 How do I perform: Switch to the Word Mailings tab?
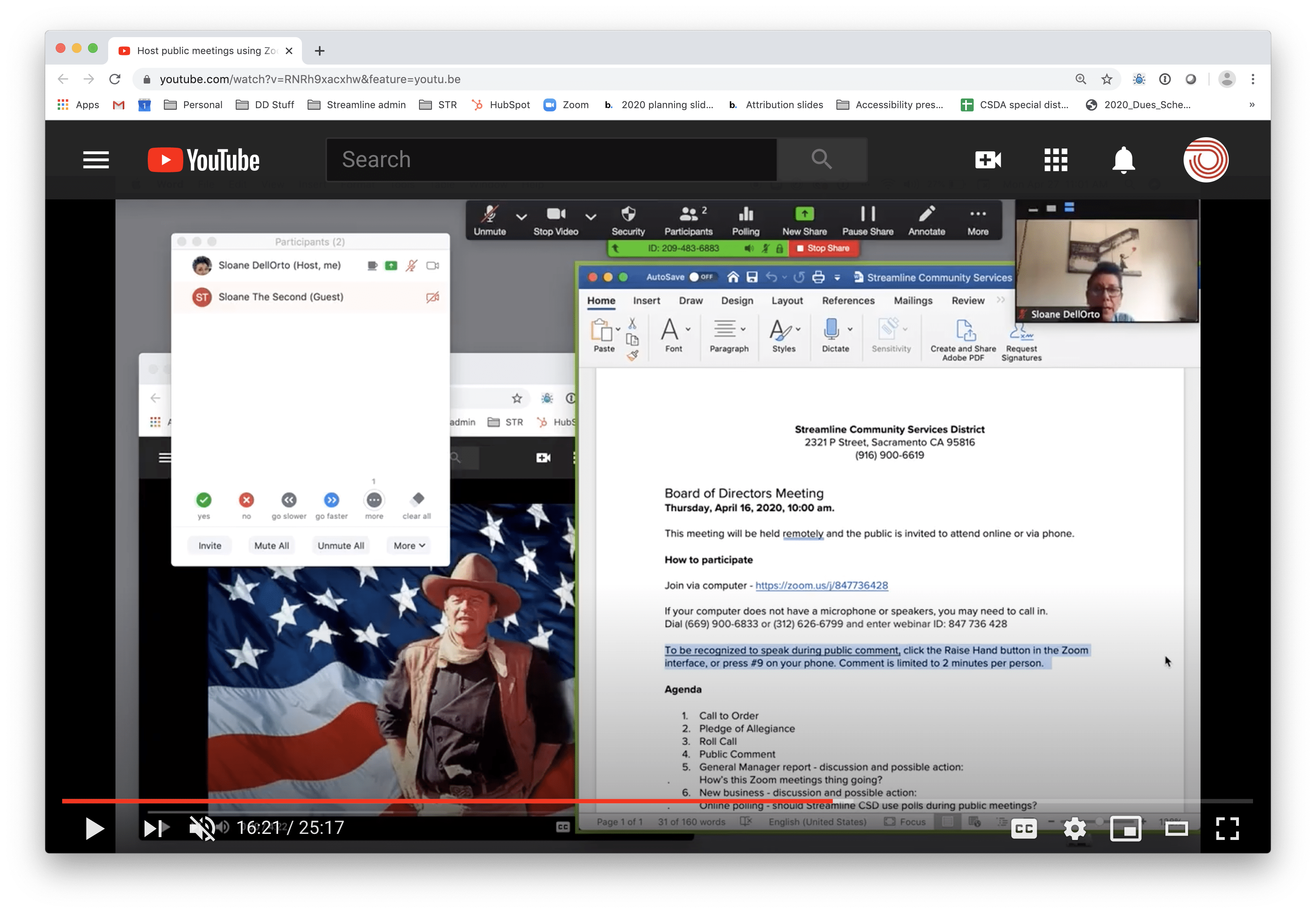[913, 301]
